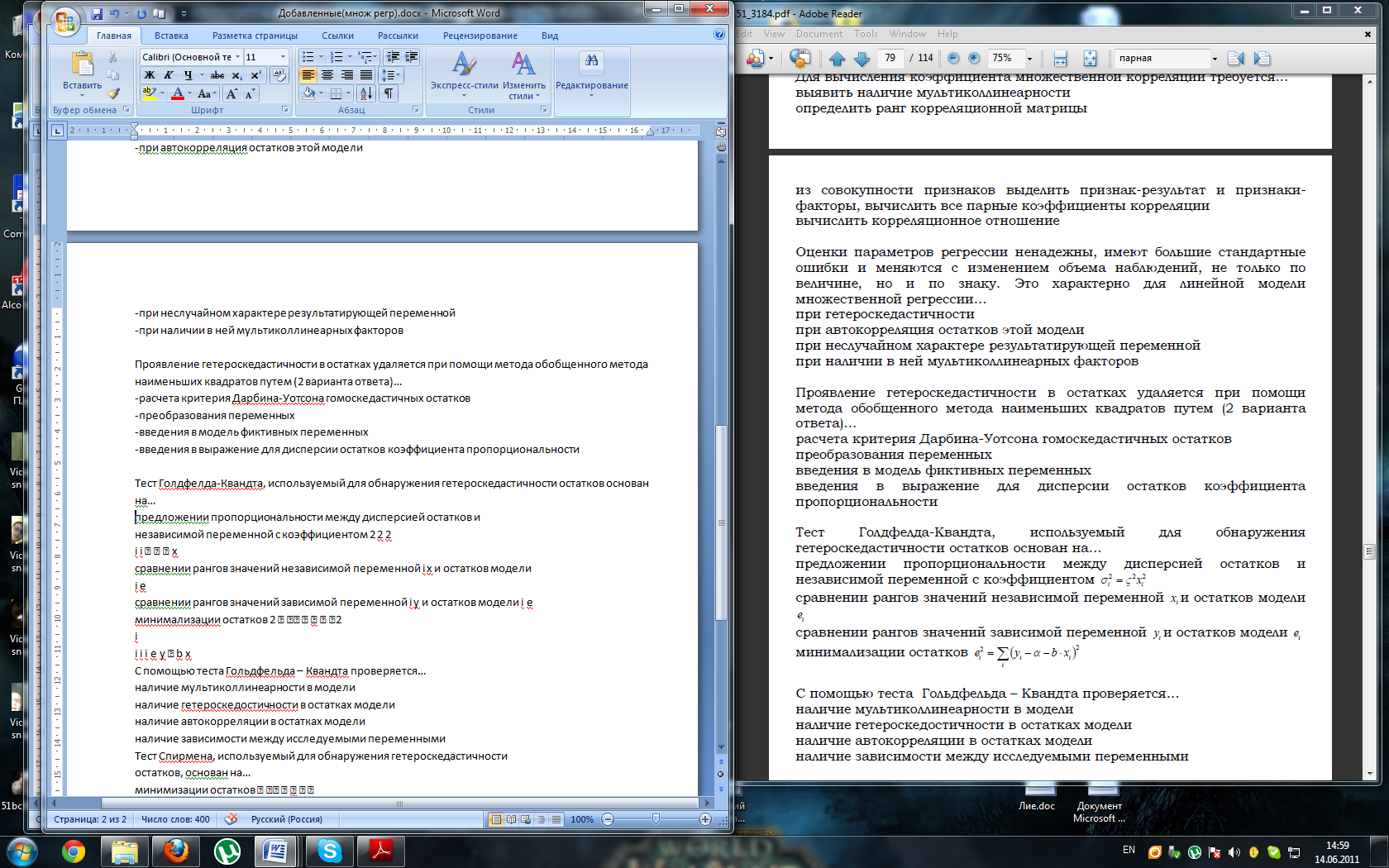The height and width of the screenshot is (868, 1389).
Task: Toggle Italic (К) formatting
Action: [x=169, y=75]
